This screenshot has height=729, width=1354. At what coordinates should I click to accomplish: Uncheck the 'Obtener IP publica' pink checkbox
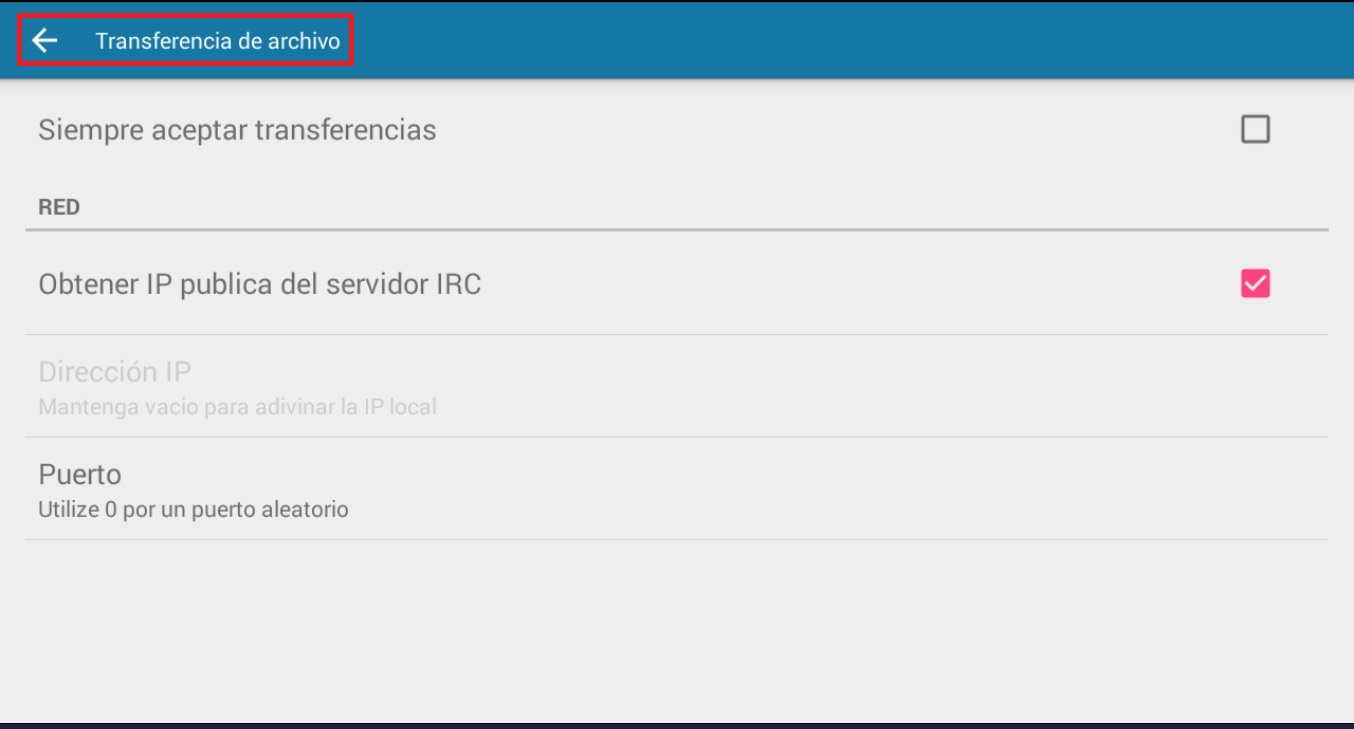1255,284
